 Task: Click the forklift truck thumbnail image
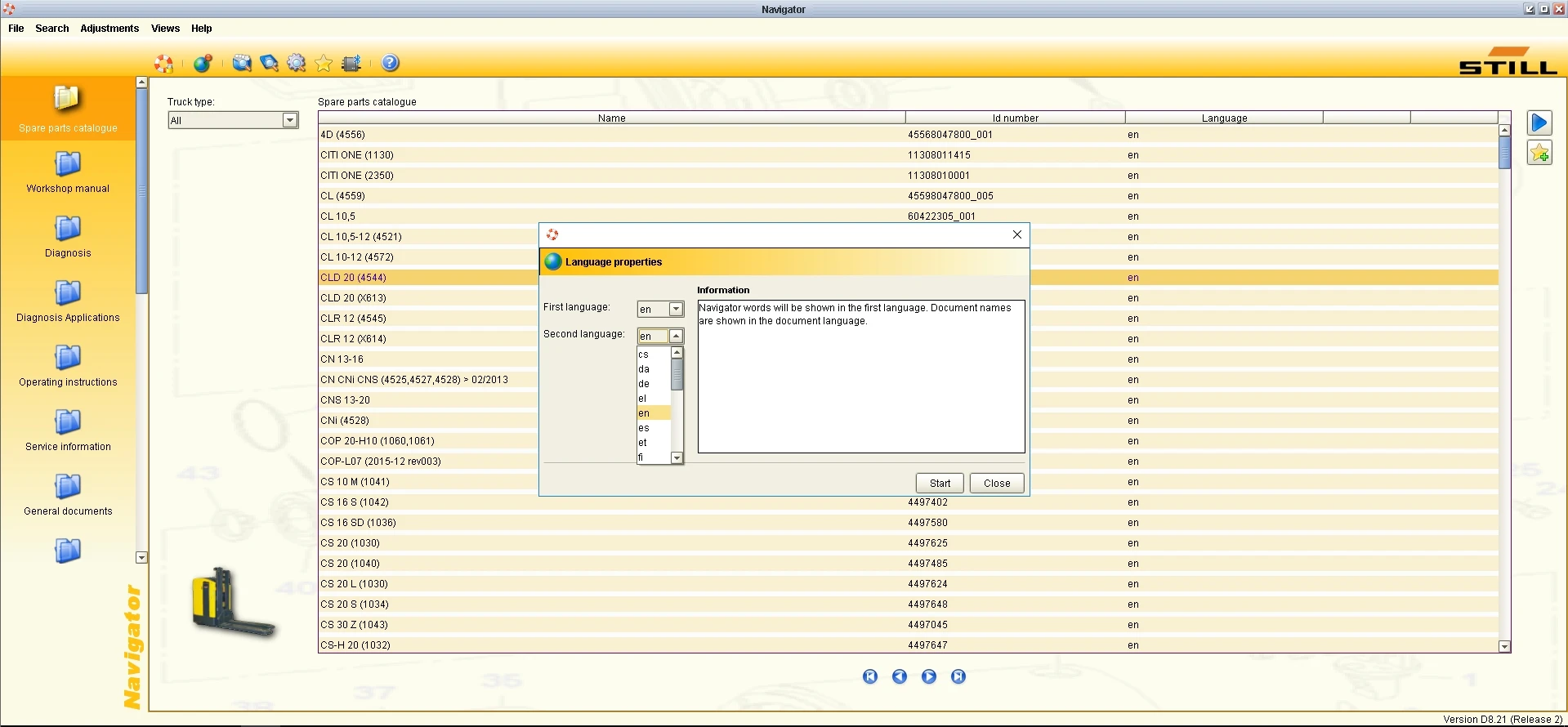(x=233, y=603)
